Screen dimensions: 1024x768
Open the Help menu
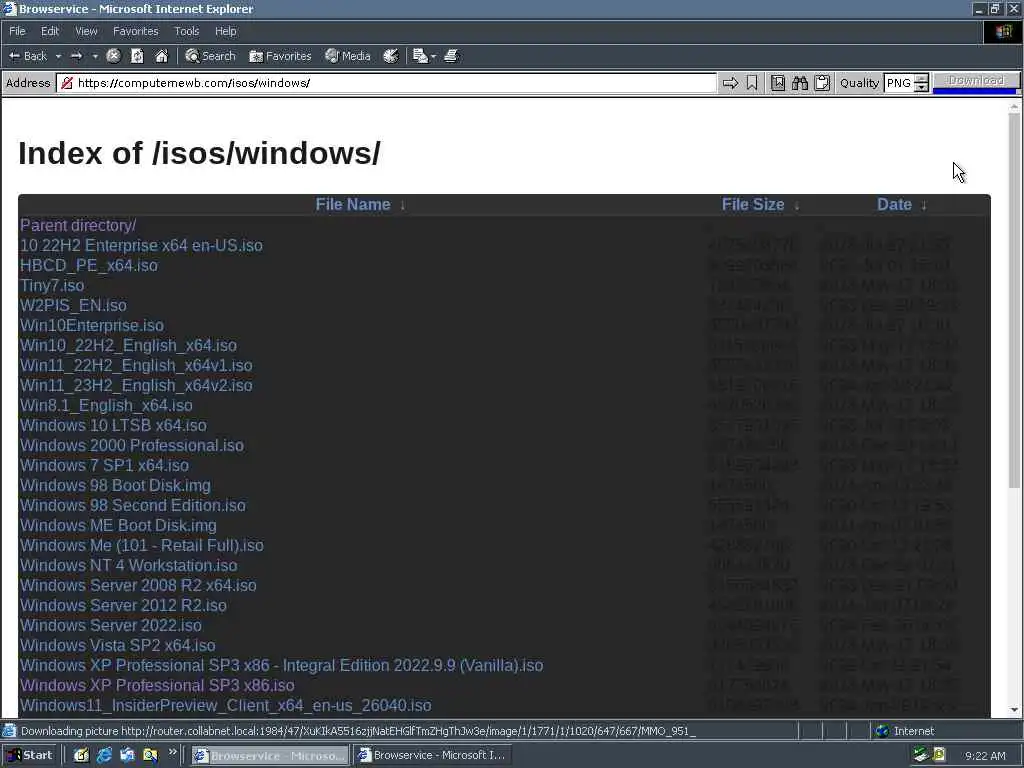[x=225, y=31]
